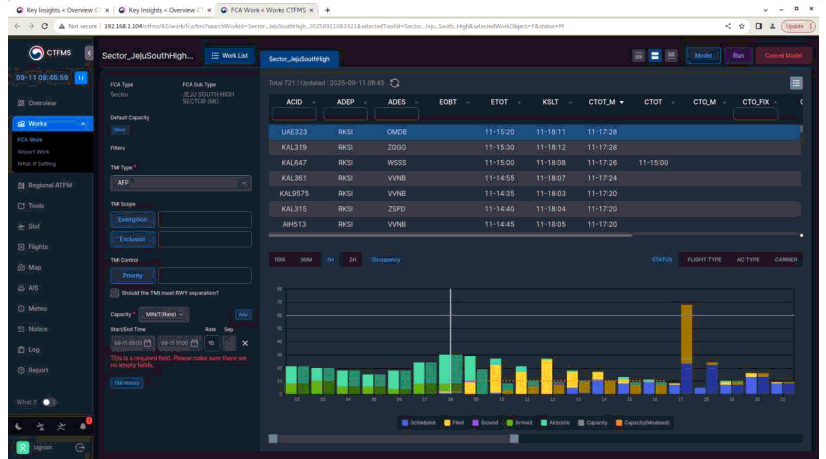826x459 pixels.
Task: Open Overview in the sidebar
Action: pos(42,103)
